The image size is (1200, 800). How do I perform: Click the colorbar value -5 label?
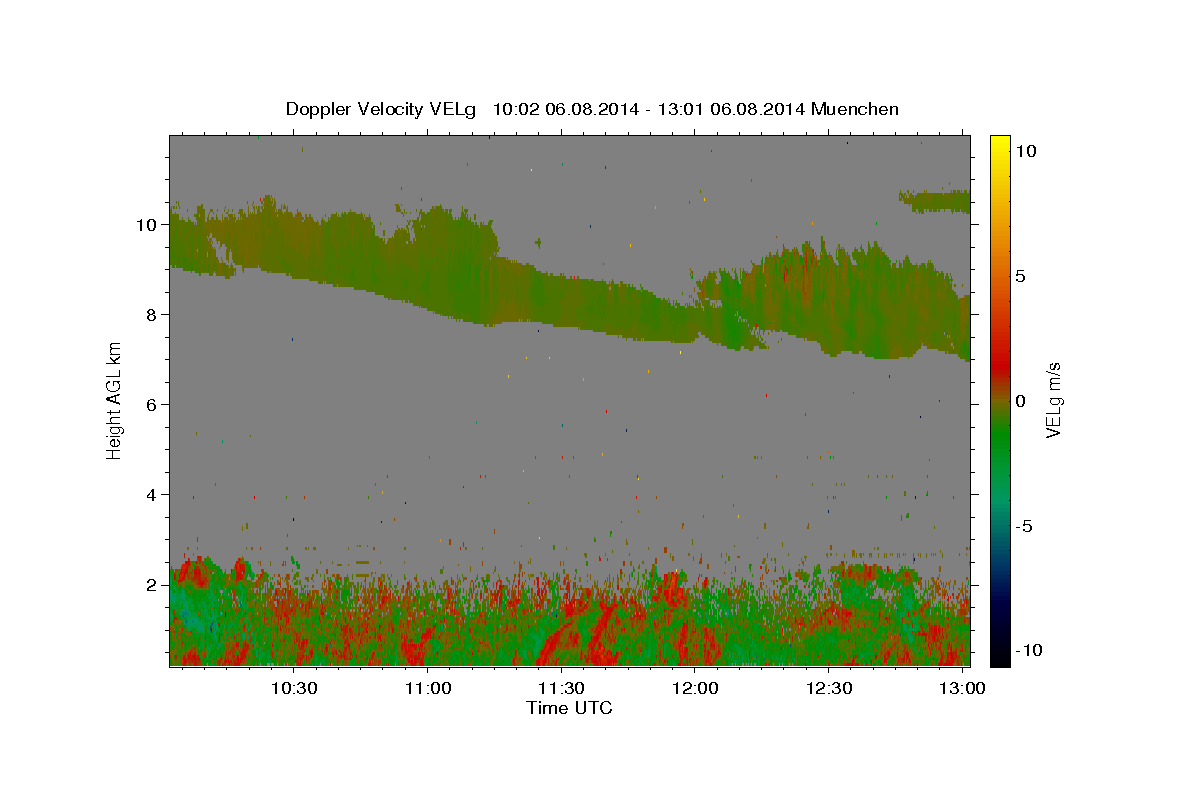click(x=1024, y=526)
